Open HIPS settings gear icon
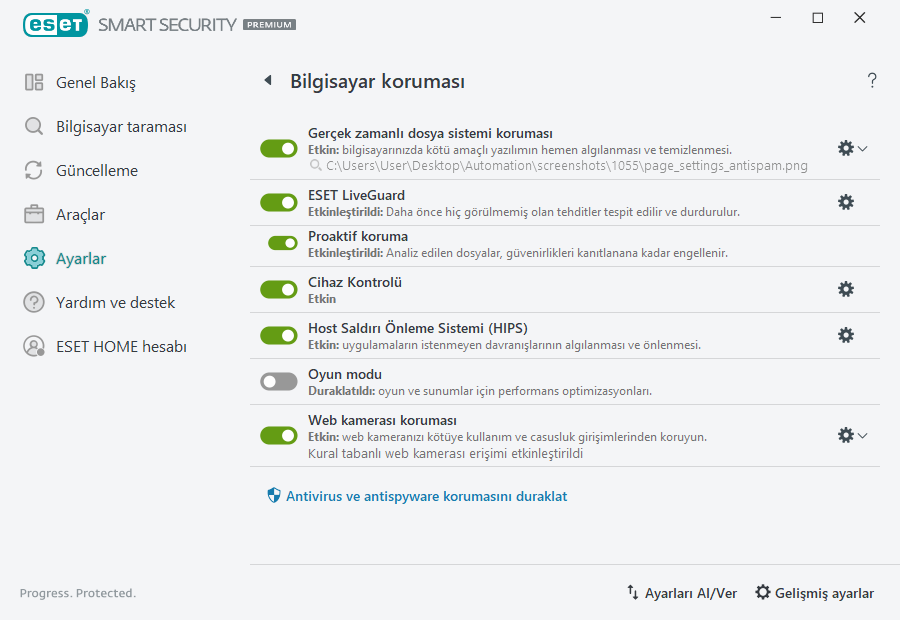 click(846, 335)
